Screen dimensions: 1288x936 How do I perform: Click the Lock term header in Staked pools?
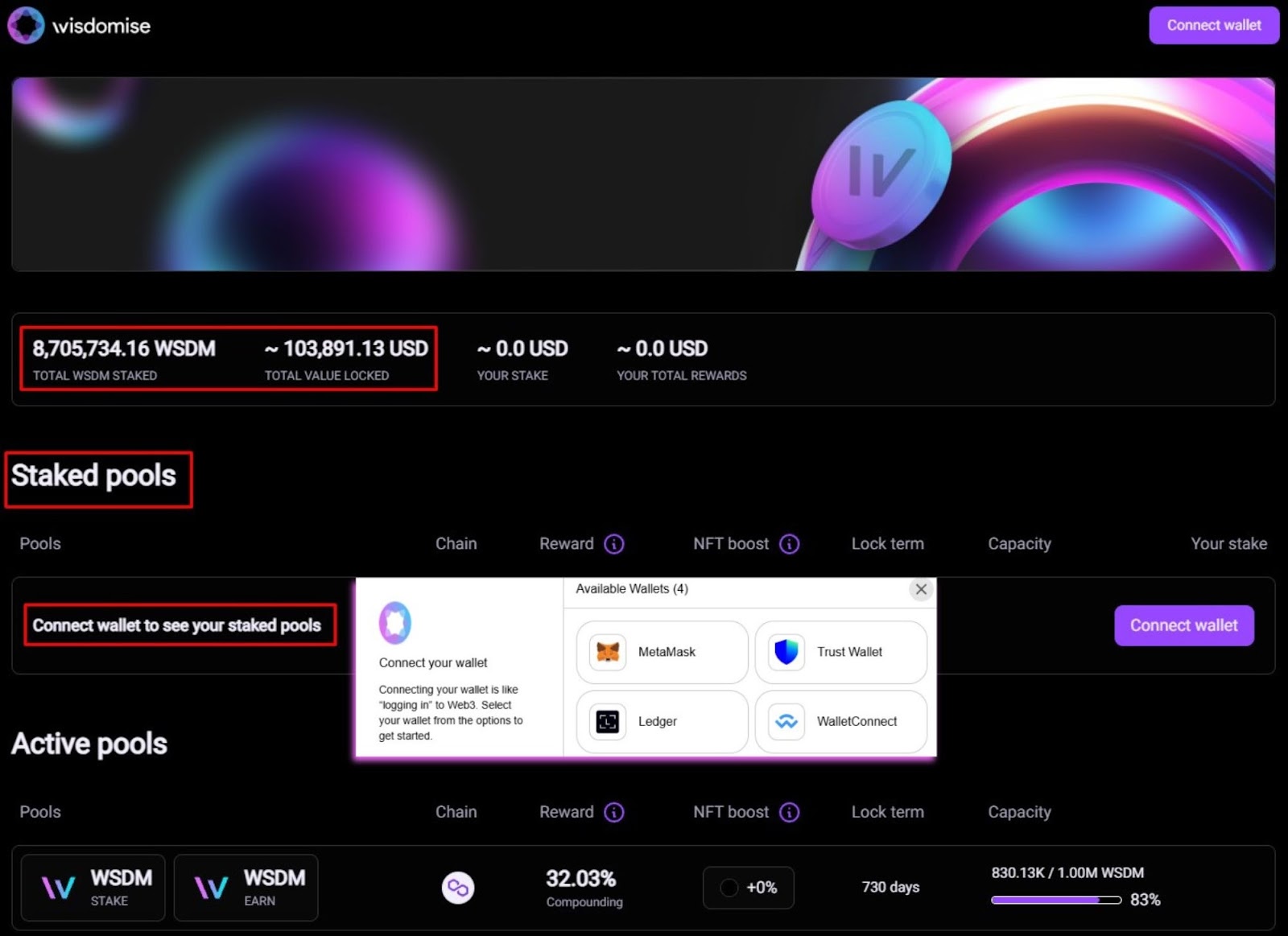tap(888, 544)
